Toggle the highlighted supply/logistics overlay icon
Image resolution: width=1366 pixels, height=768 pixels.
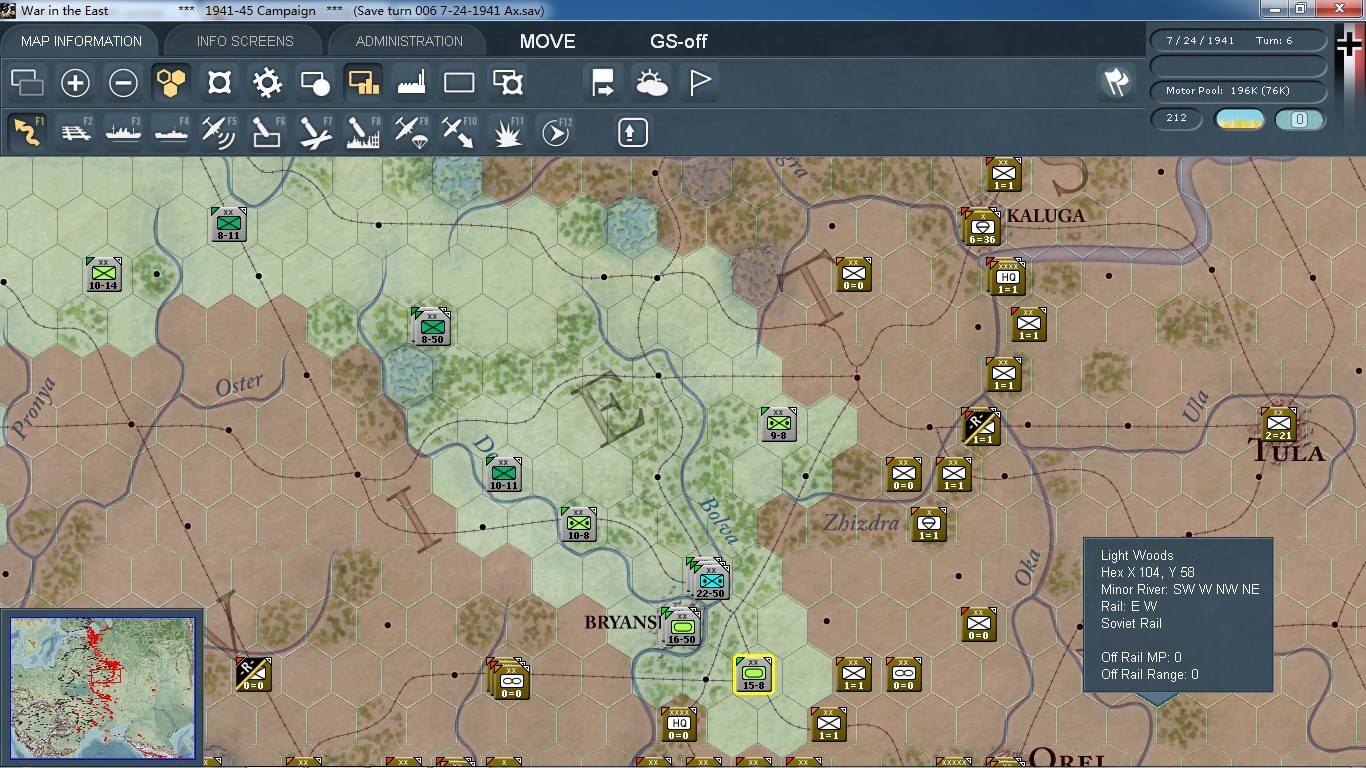363,82
